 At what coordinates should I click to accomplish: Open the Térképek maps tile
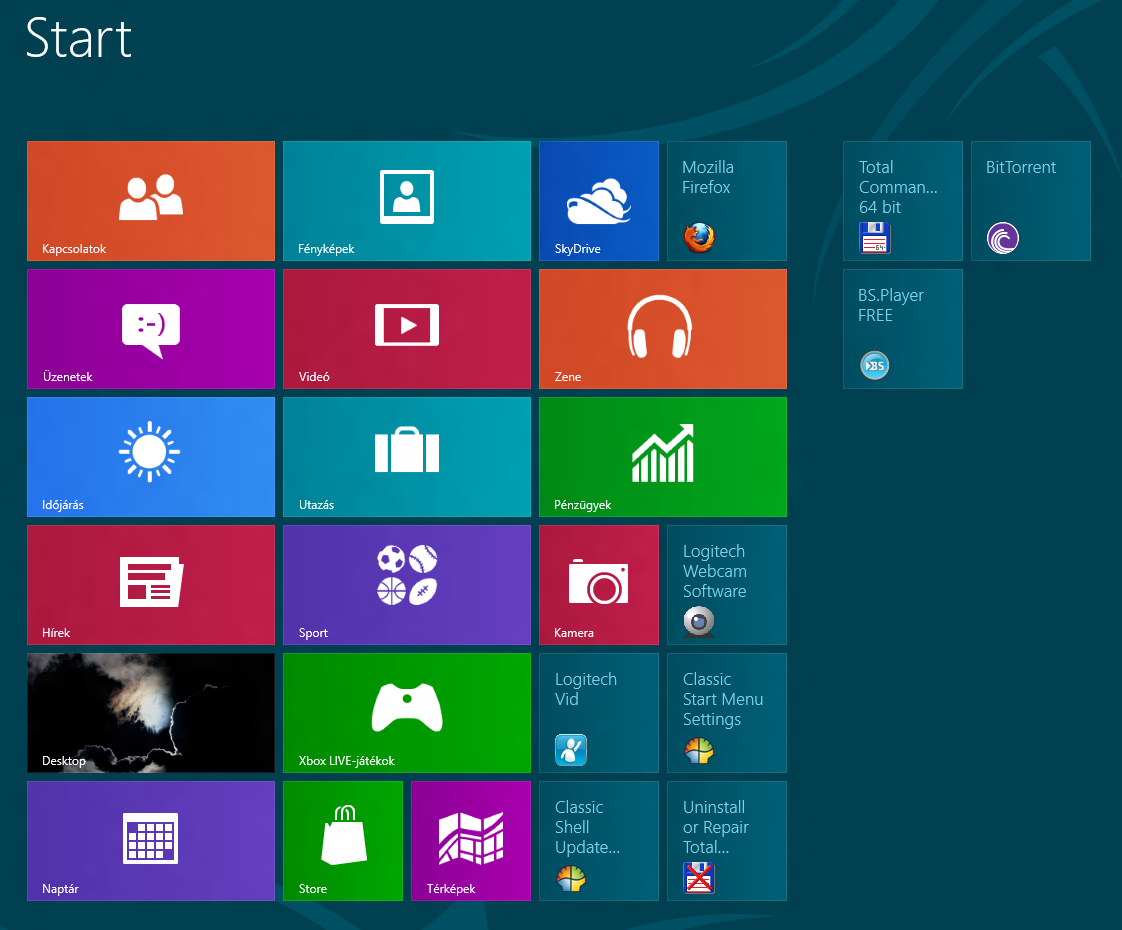tap(471, 841)
